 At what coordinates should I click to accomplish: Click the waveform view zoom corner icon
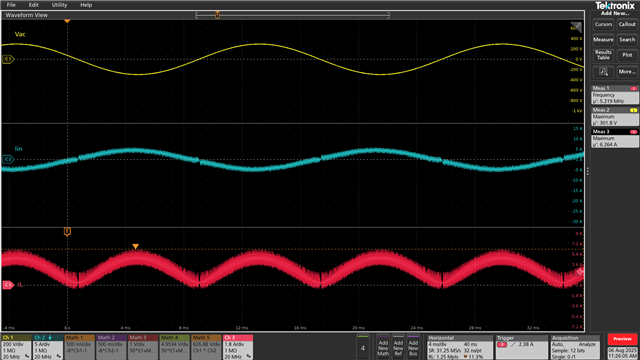point(576,27)
